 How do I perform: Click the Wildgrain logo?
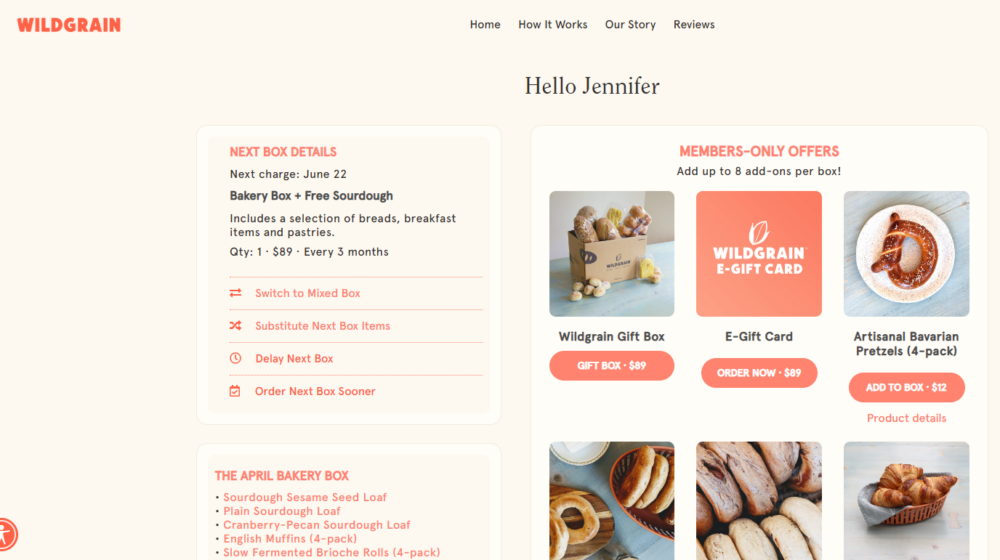[x=69, y=25]
